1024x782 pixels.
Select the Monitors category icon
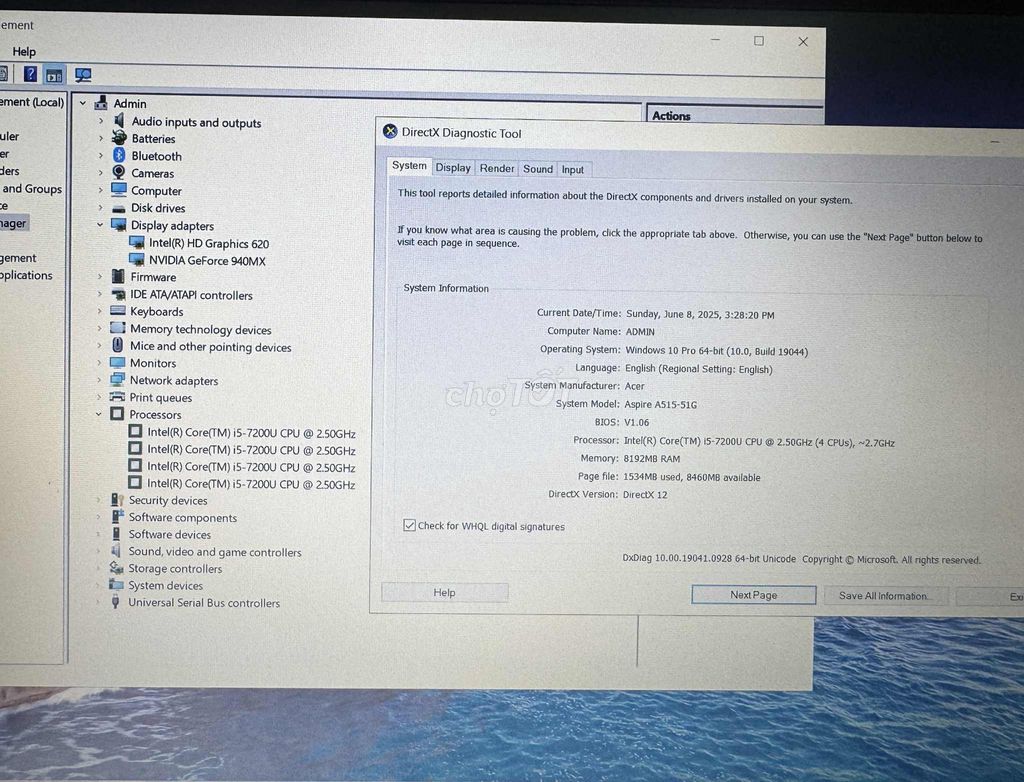118,363
